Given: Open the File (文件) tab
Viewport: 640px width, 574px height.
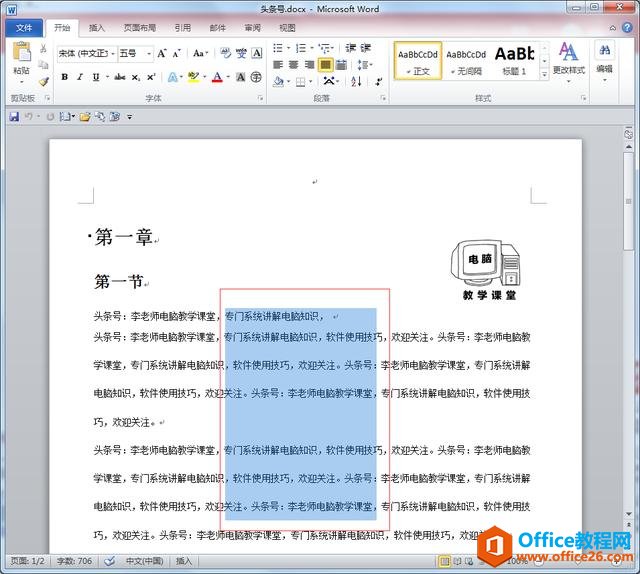Looking at the screenshot, I should [x=24, y=28].
